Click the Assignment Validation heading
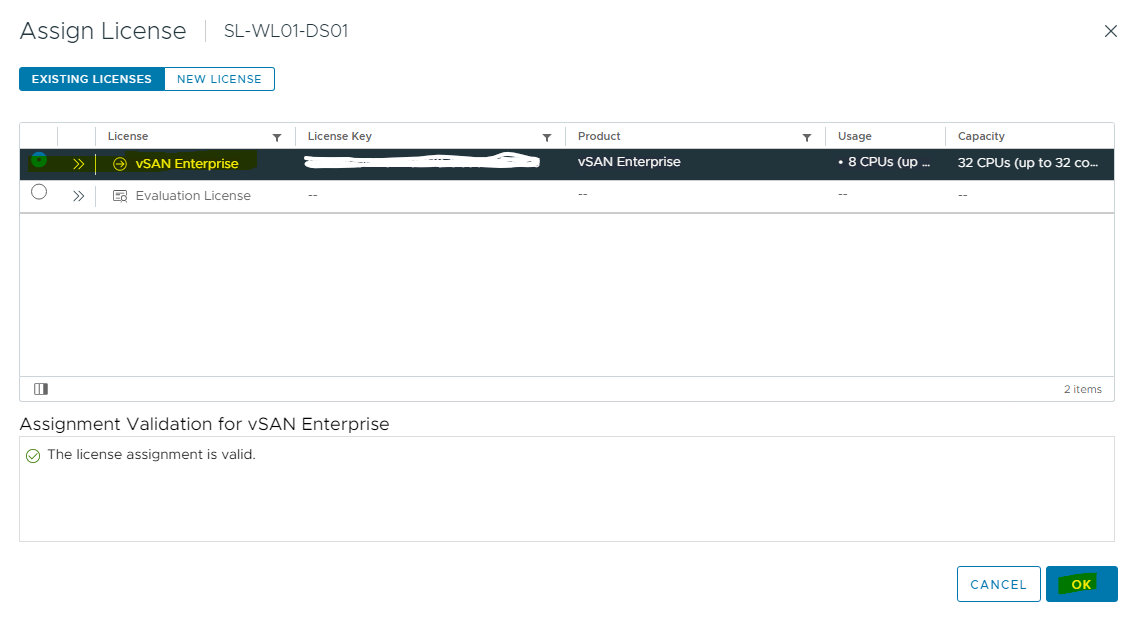The image size is (1136, 623). (x=204, y=424)
